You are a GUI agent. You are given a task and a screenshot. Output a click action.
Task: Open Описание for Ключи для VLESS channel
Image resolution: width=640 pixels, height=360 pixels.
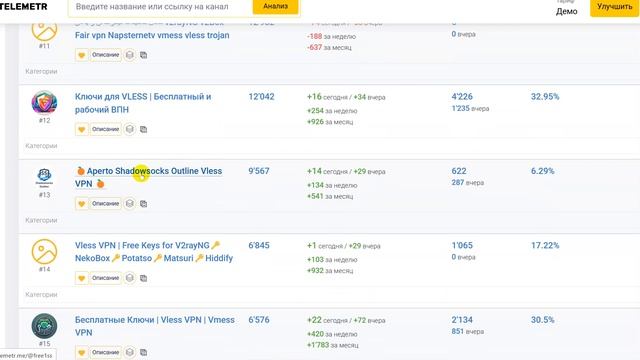(x=105, y=129)
